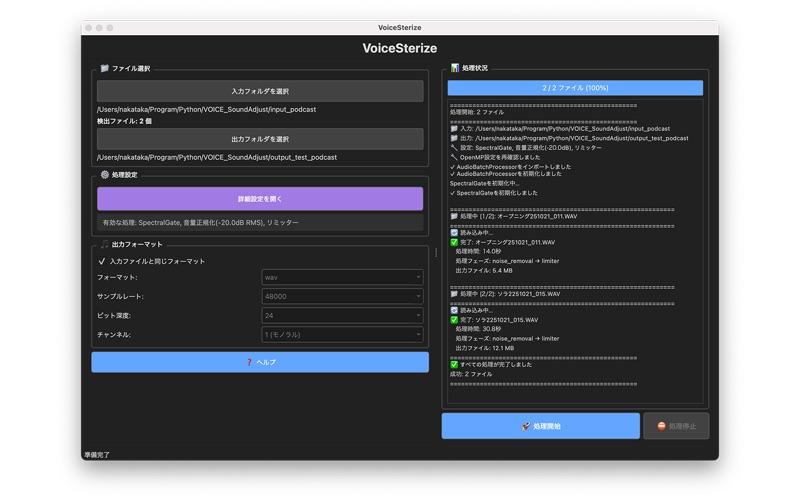Click the input_podcast path under 入力フォルダを選択
The image size is (800, 500).
click(x=207, y=109)
